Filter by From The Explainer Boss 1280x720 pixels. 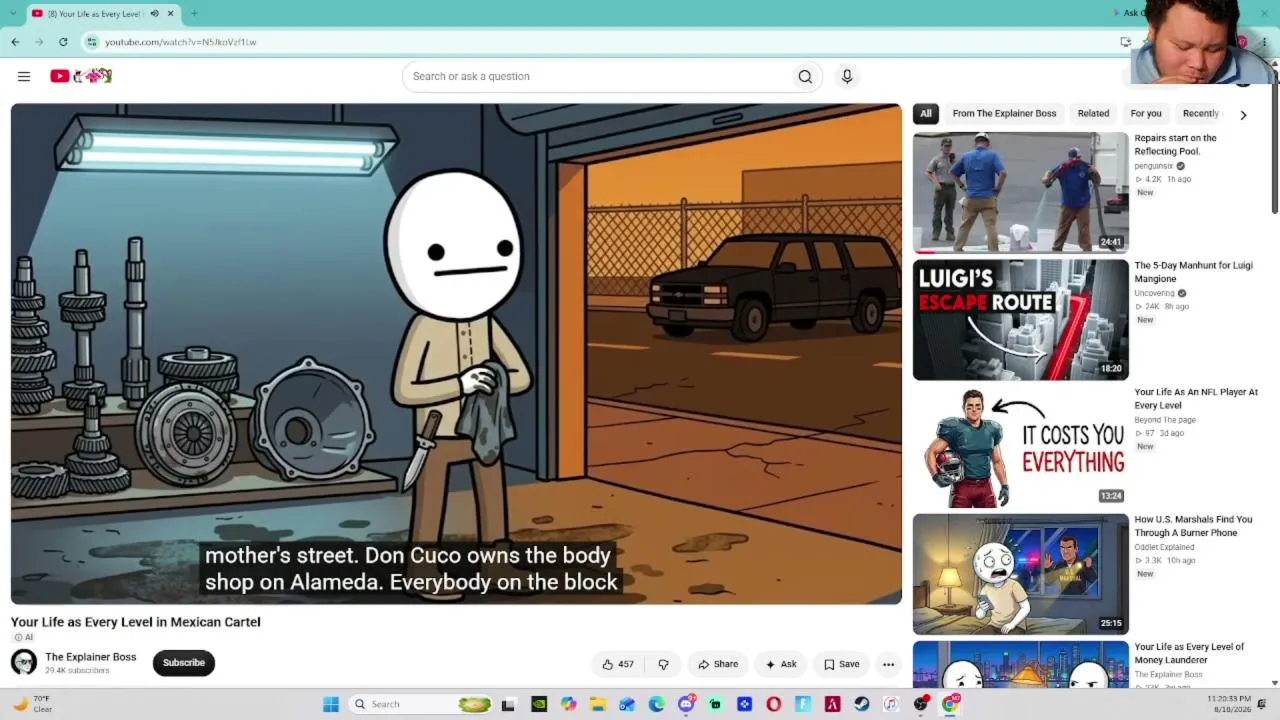point(1004,114)
